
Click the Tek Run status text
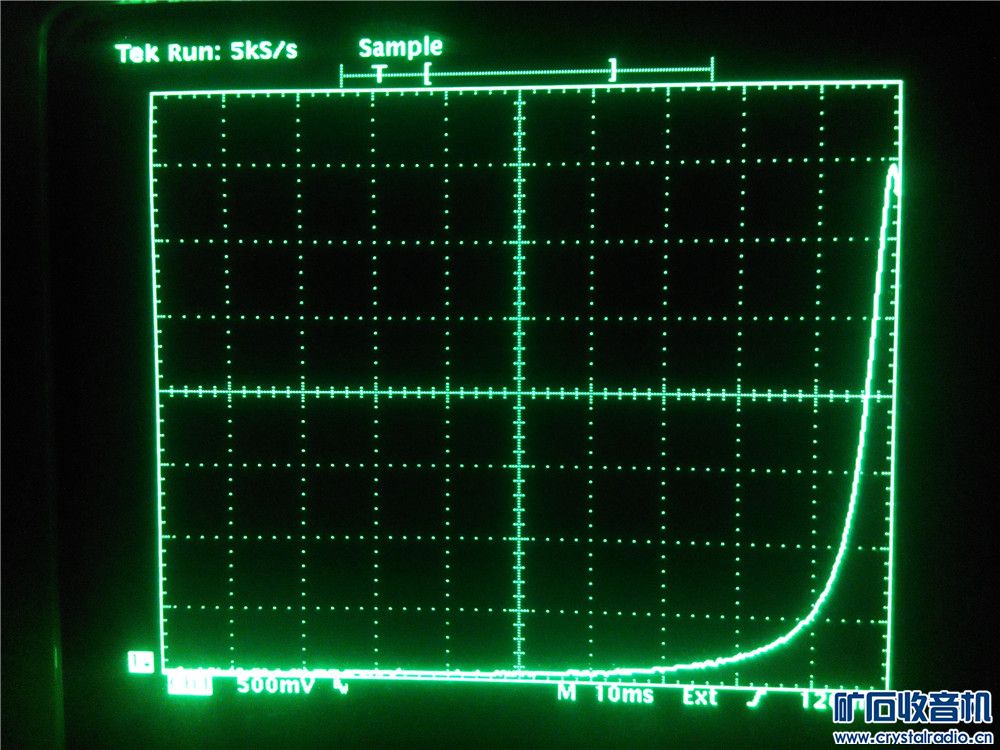(168, 53)
